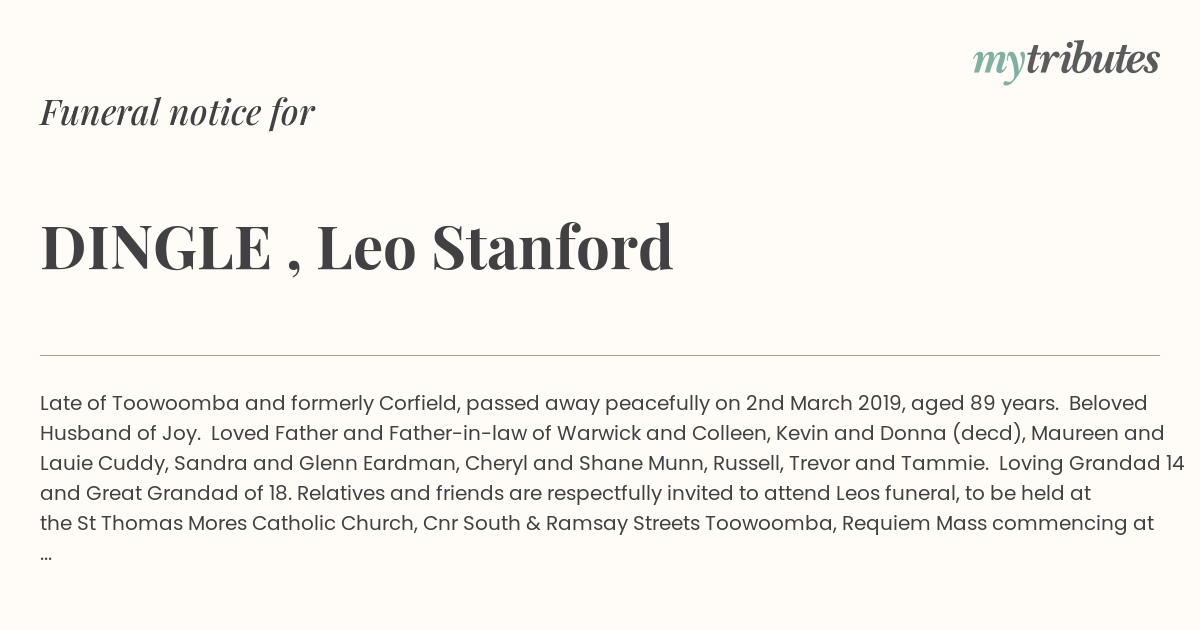
Task: Click 'Late of Toowoomba' at paragraph start
Action: click(140, 403)
